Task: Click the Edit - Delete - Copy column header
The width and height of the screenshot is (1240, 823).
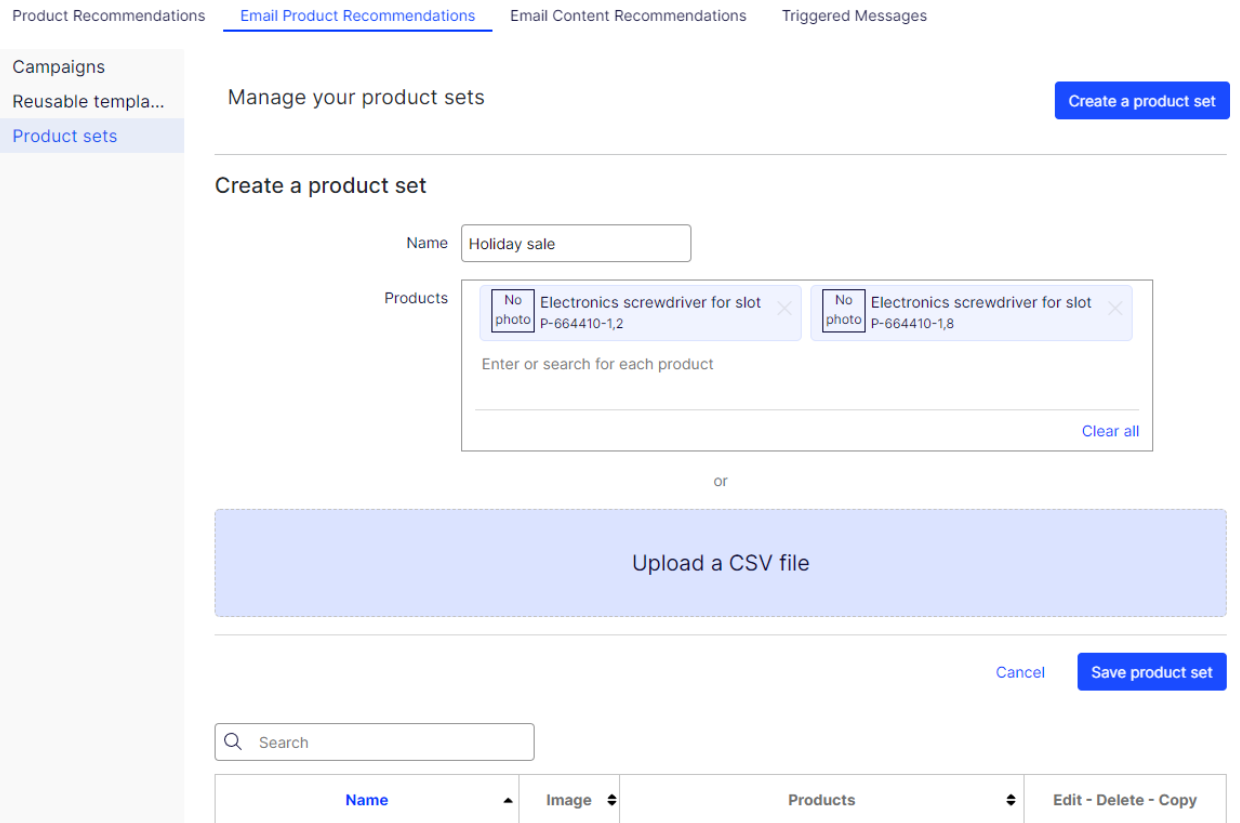Action: [1125, 800]
